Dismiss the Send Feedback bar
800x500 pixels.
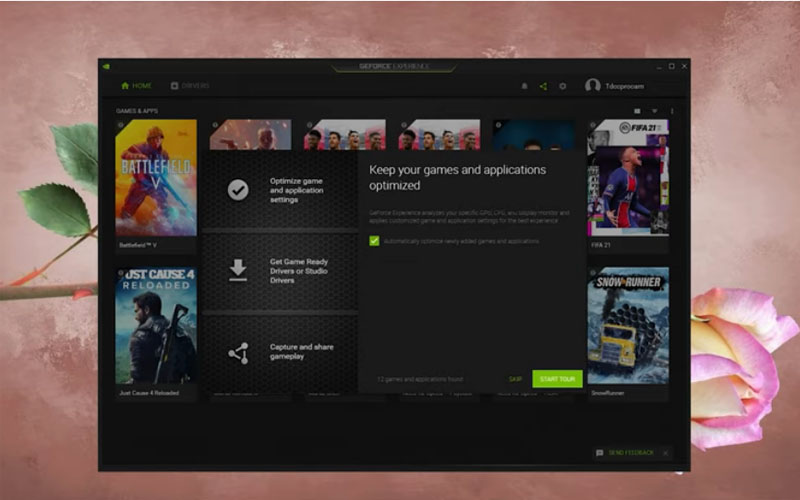[x=665, y=453]
